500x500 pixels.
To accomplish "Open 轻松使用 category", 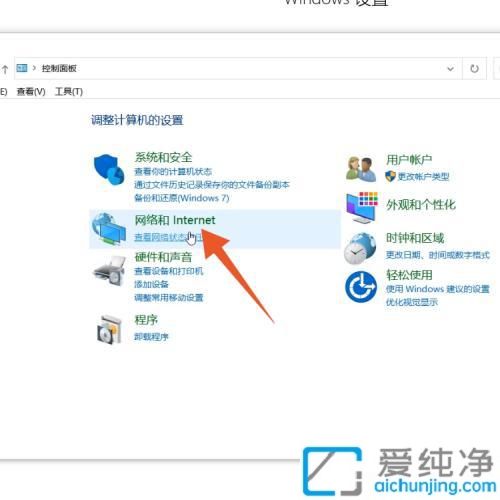I will click(409, 275).
